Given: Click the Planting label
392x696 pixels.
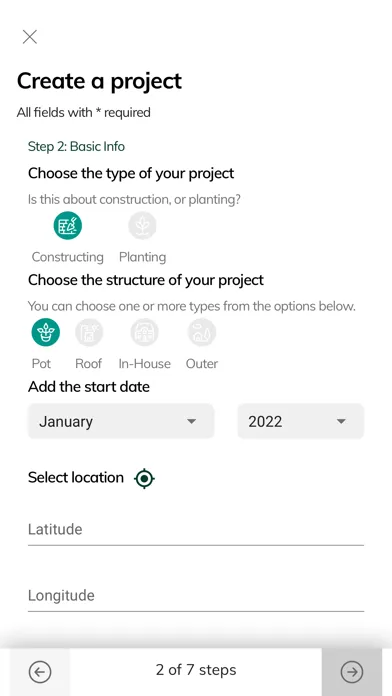Looking at the screenshot, I should pyautogui.click(x=143, y=257).
